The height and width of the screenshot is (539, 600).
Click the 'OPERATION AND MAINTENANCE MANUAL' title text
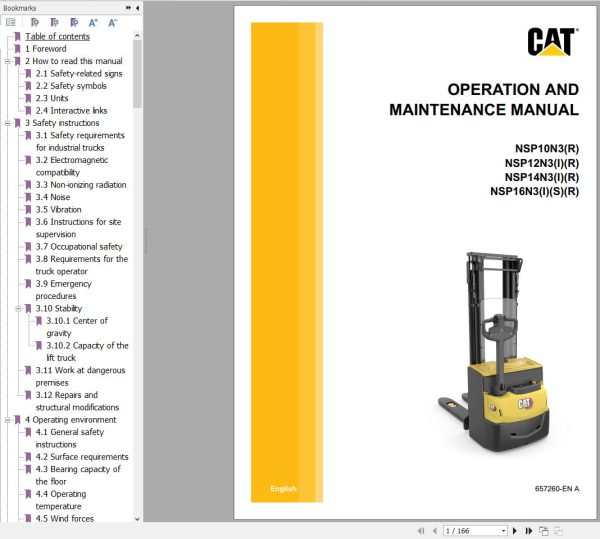coord(484,99)
